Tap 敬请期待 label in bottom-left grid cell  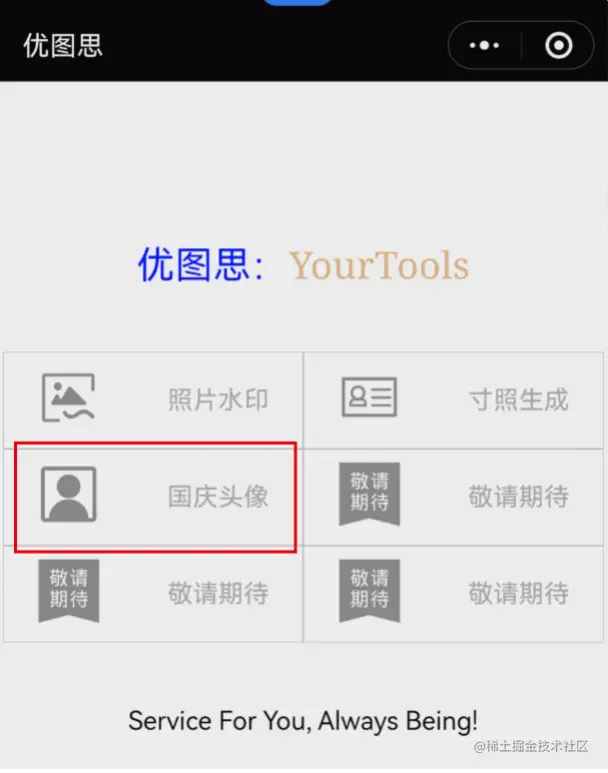click(x=218, y=593)
